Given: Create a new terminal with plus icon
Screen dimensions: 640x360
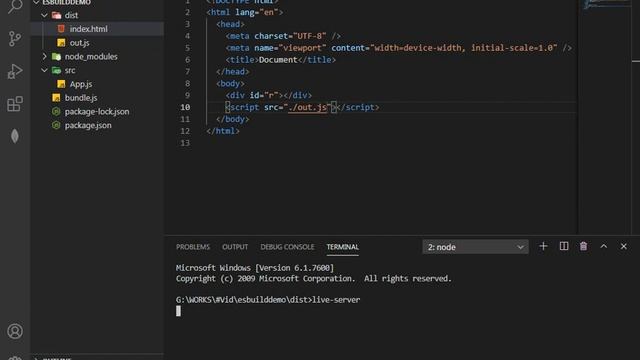Looking at the screenshot, I should (543, 247).
